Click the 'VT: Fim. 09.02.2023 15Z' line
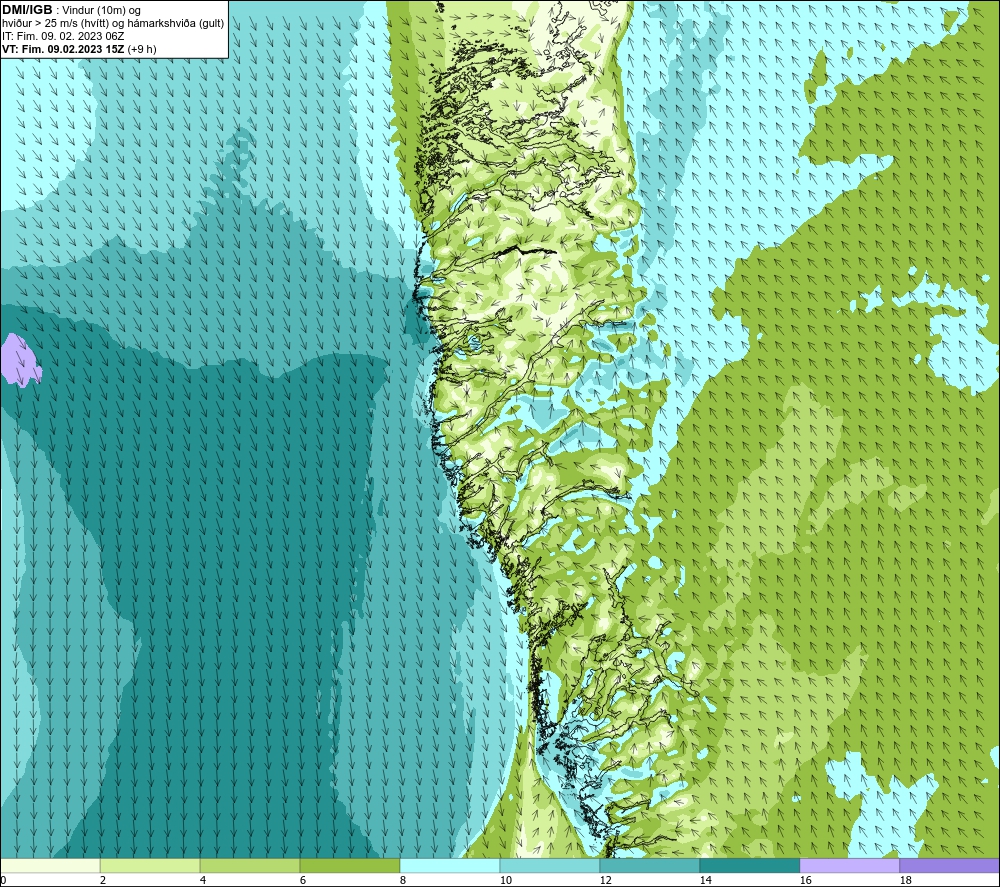 63,49
